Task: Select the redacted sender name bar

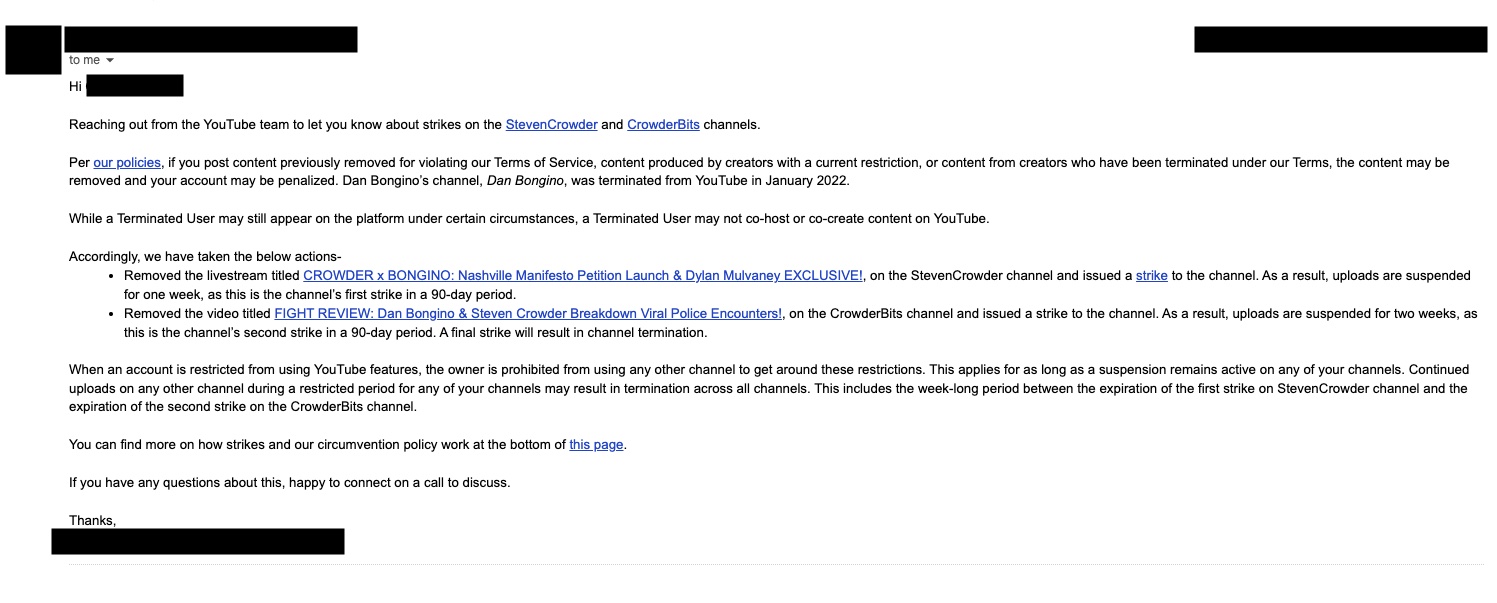Action: pyautogui.click(x=211, y=39)
